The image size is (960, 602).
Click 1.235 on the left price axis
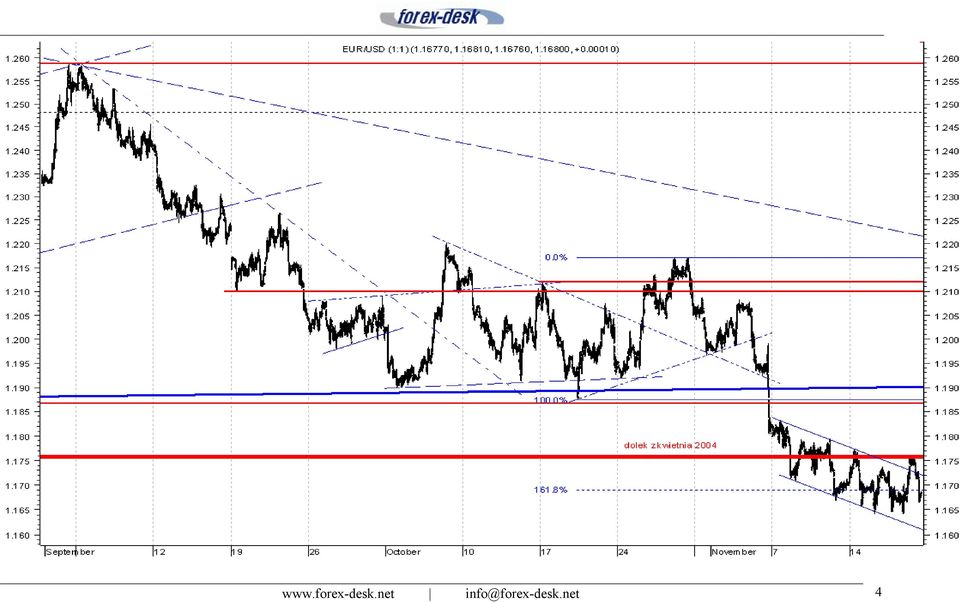pyautogui.click(x=17, y=175)
